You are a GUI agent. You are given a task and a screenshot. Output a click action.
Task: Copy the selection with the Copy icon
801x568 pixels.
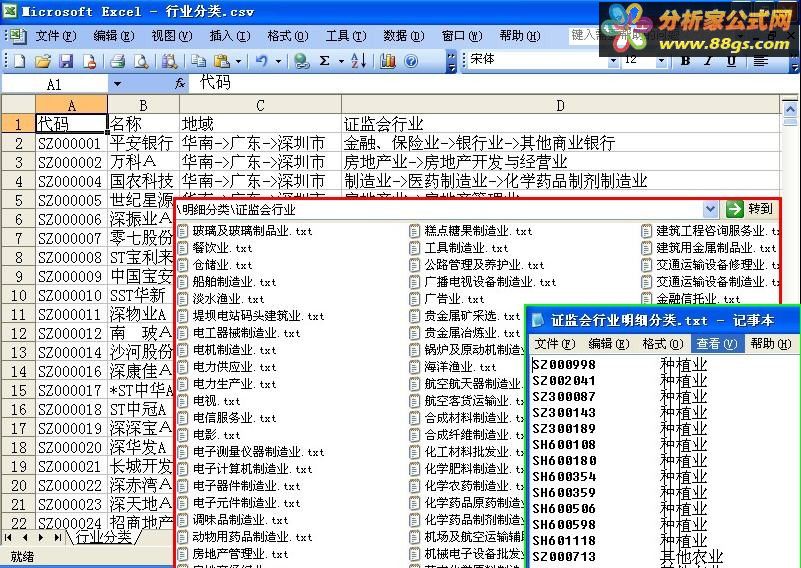click(x=198, y=61)
